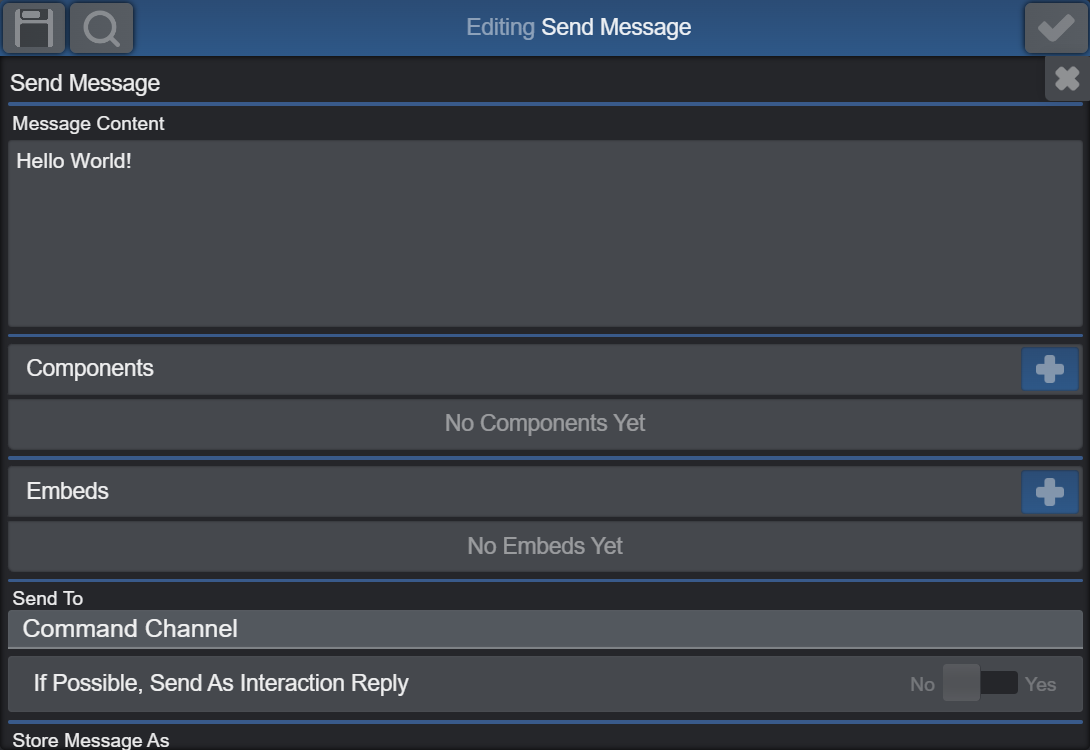Click the 'Store Message As' label

91,740
